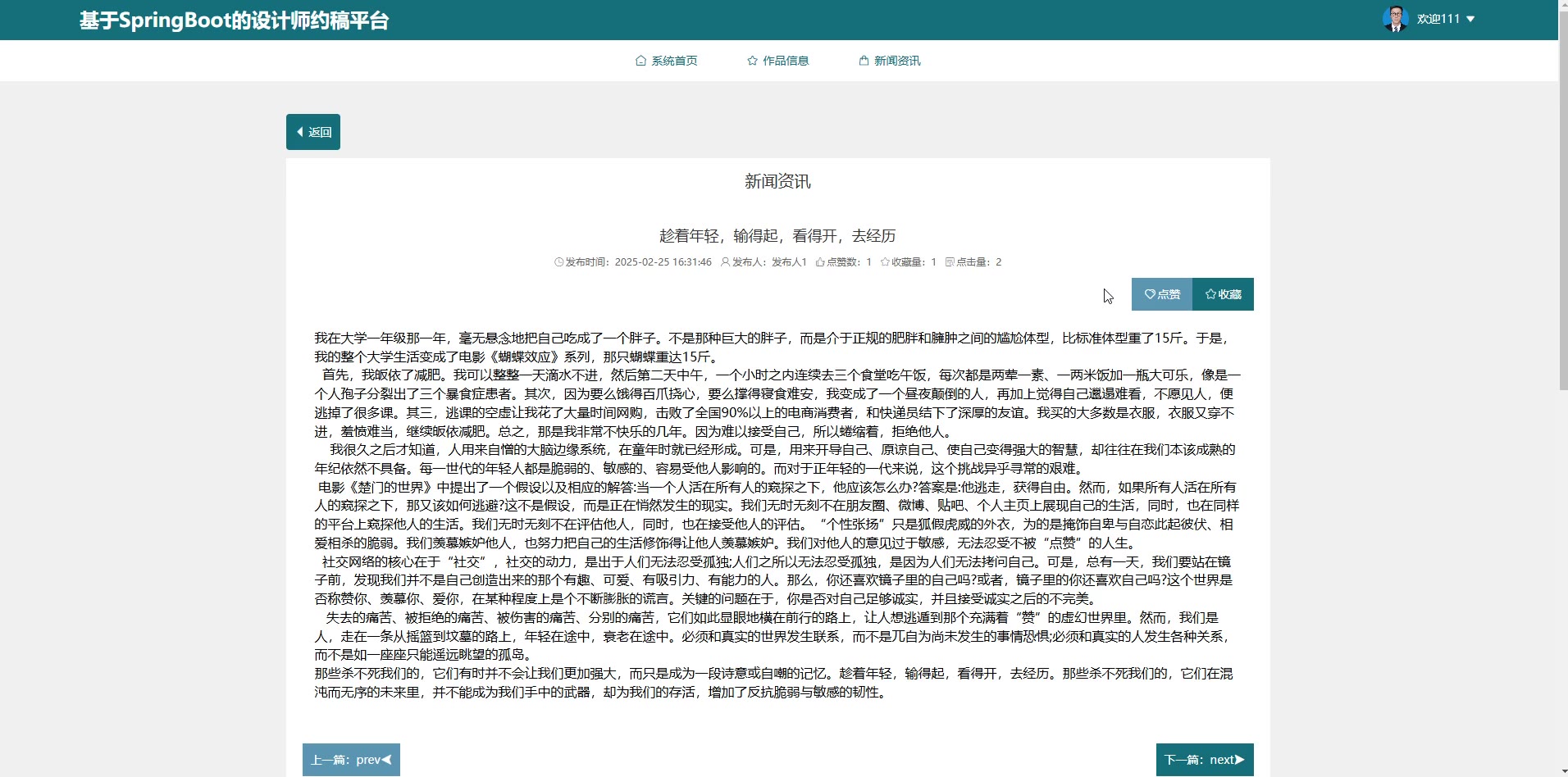
Task: Click the publisher name 发布人1
Action: pos(789,262)
